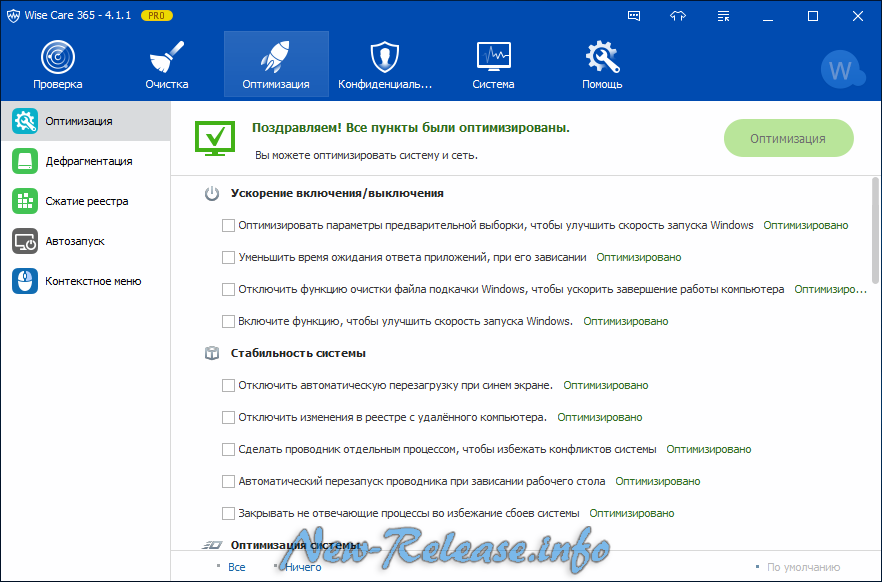The height and width of the screenshot is (582, 882).
Task: Check Отключить функцию очистки файла подкачки
Action: point(228,290)
